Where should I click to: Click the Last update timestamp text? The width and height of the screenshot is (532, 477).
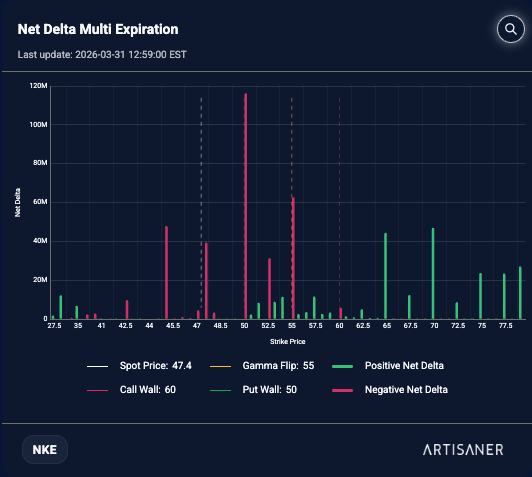click(x=102, y=55)
